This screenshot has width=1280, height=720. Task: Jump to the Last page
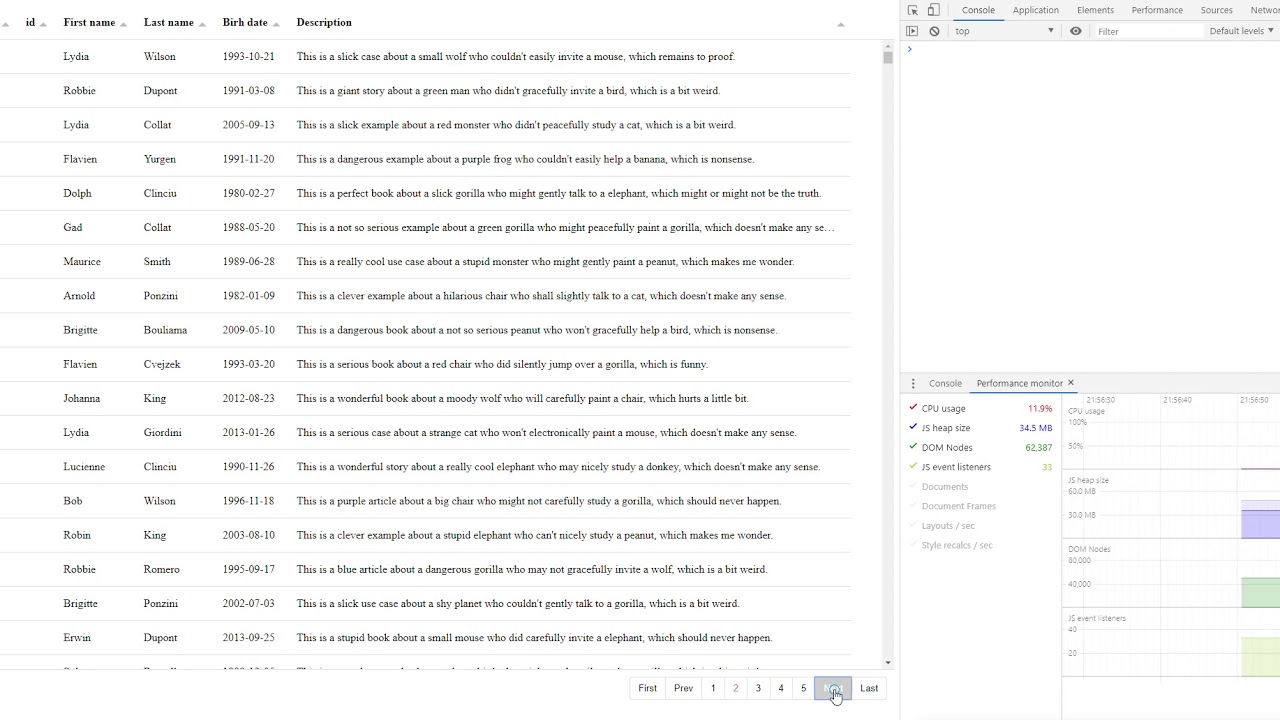[x=869, y=688]
